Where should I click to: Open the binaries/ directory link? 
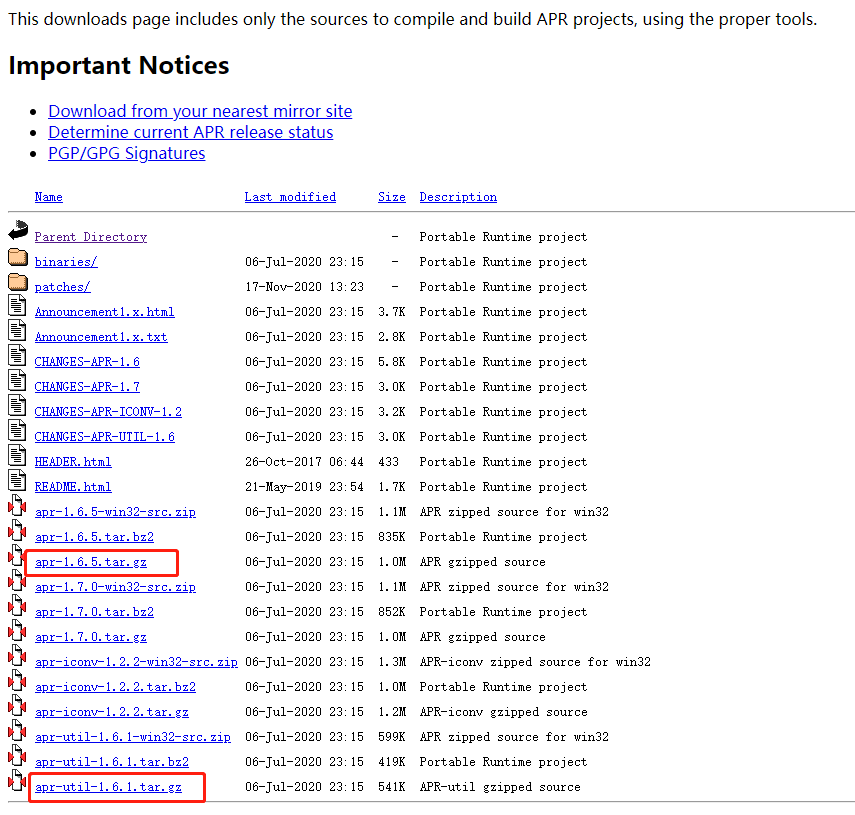pos(65,261)
